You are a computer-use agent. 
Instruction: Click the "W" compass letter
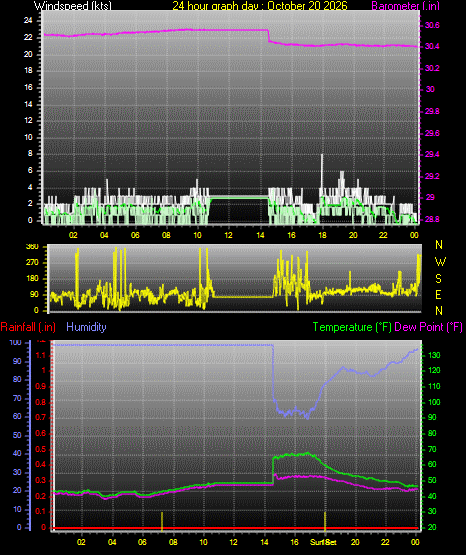pyautogui.click(x=440, y=262)
